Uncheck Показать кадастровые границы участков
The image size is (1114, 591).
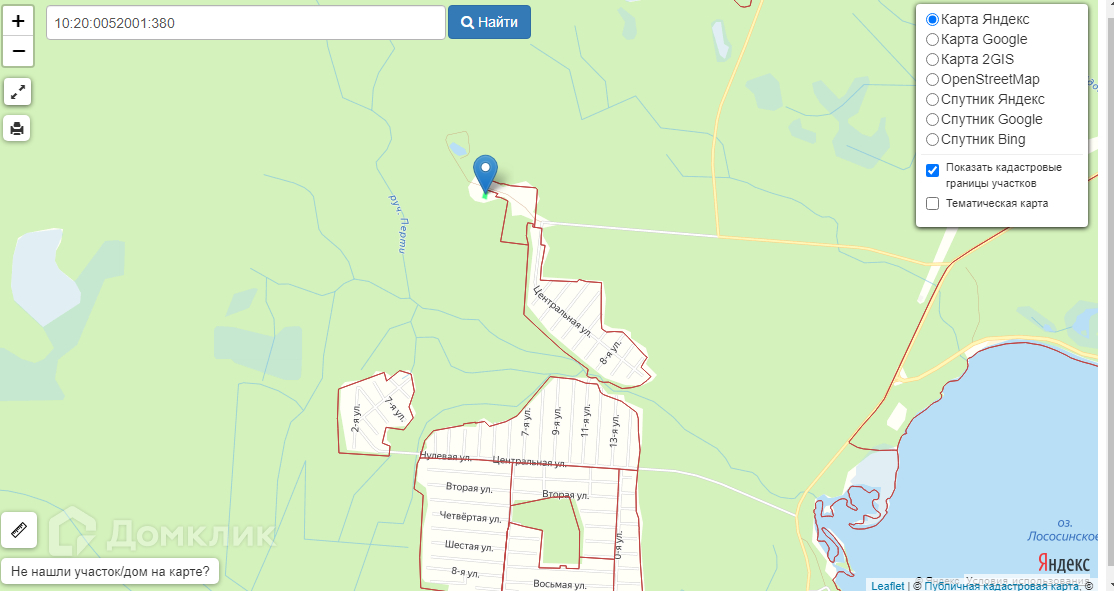tap(933, 170)
